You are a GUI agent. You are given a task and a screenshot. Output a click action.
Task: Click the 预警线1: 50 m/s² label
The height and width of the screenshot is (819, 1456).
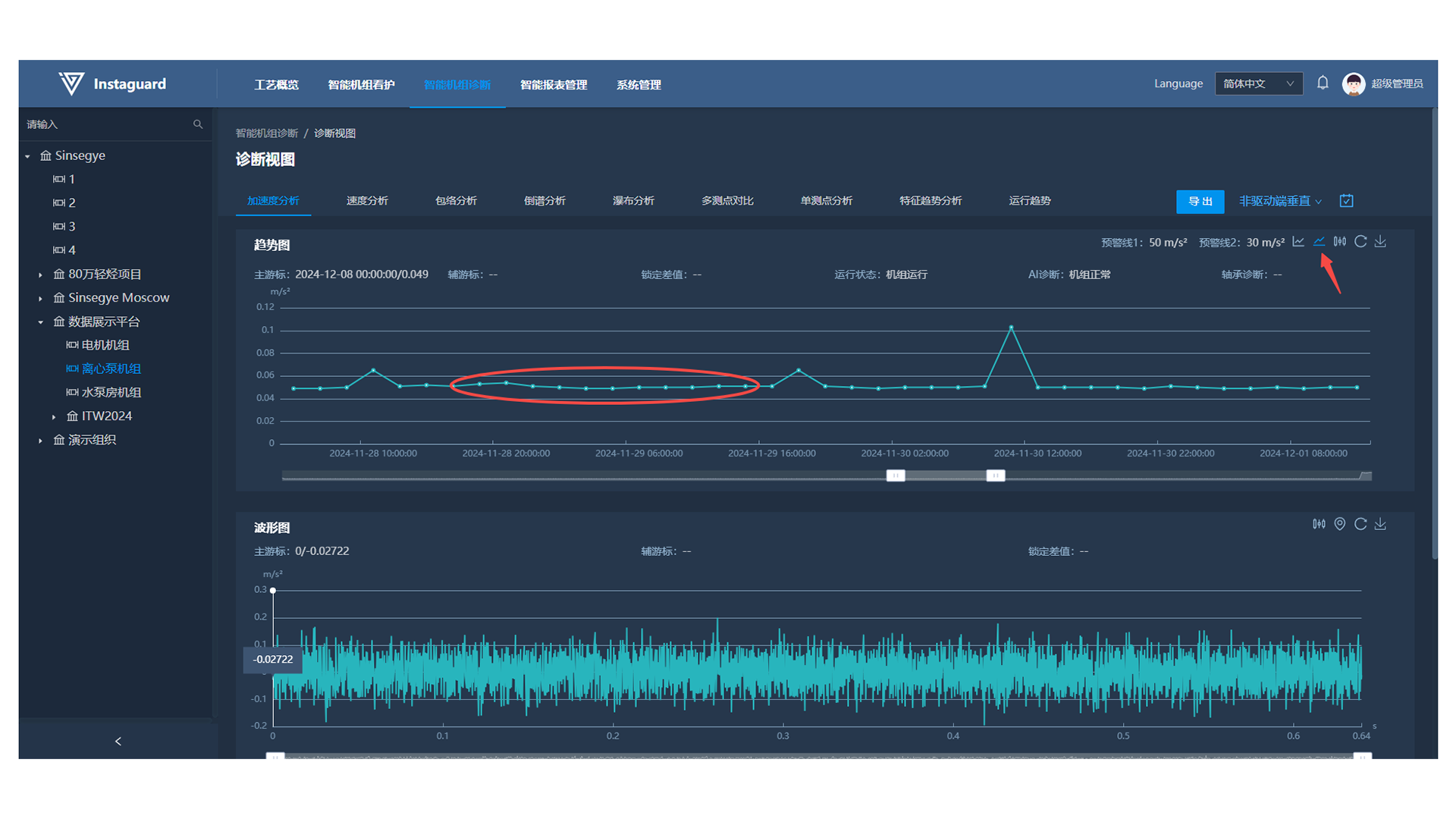[1144, 243]
